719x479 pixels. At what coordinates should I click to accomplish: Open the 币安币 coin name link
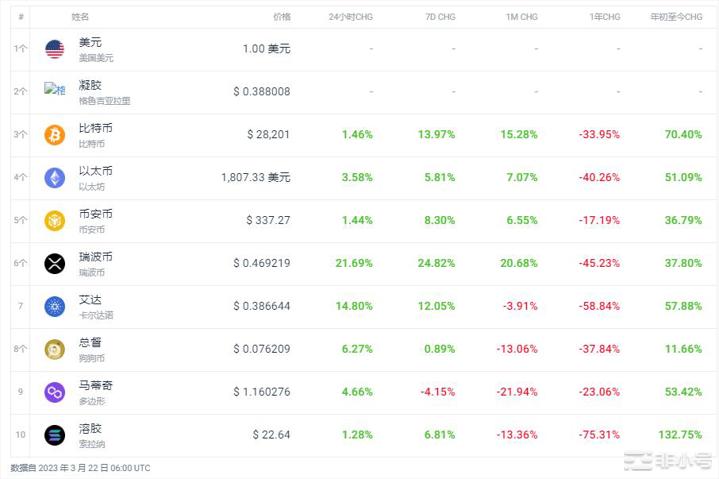click(95, 214)
